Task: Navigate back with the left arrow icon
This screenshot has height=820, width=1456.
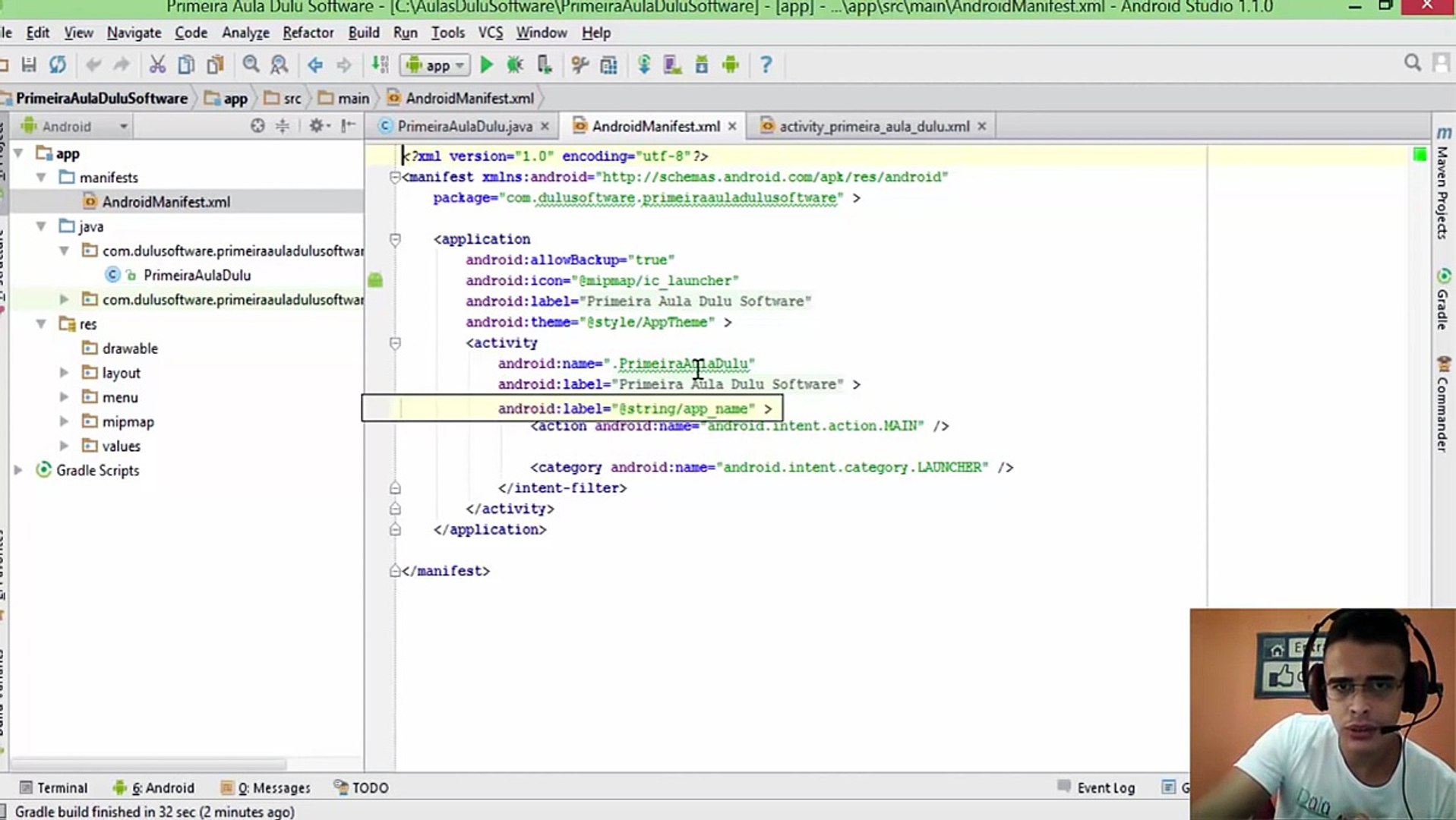Action: tap(315, 65)
